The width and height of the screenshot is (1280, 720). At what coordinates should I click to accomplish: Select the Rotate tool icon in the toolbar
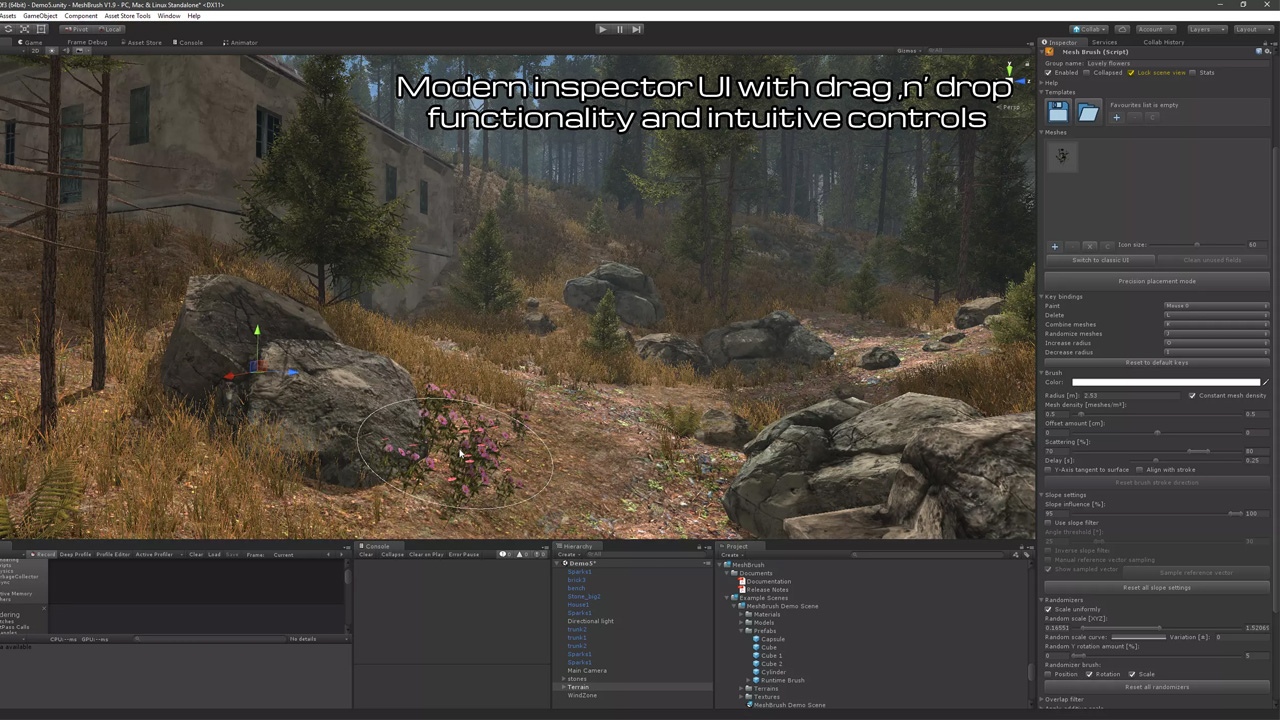coord(8,29)
